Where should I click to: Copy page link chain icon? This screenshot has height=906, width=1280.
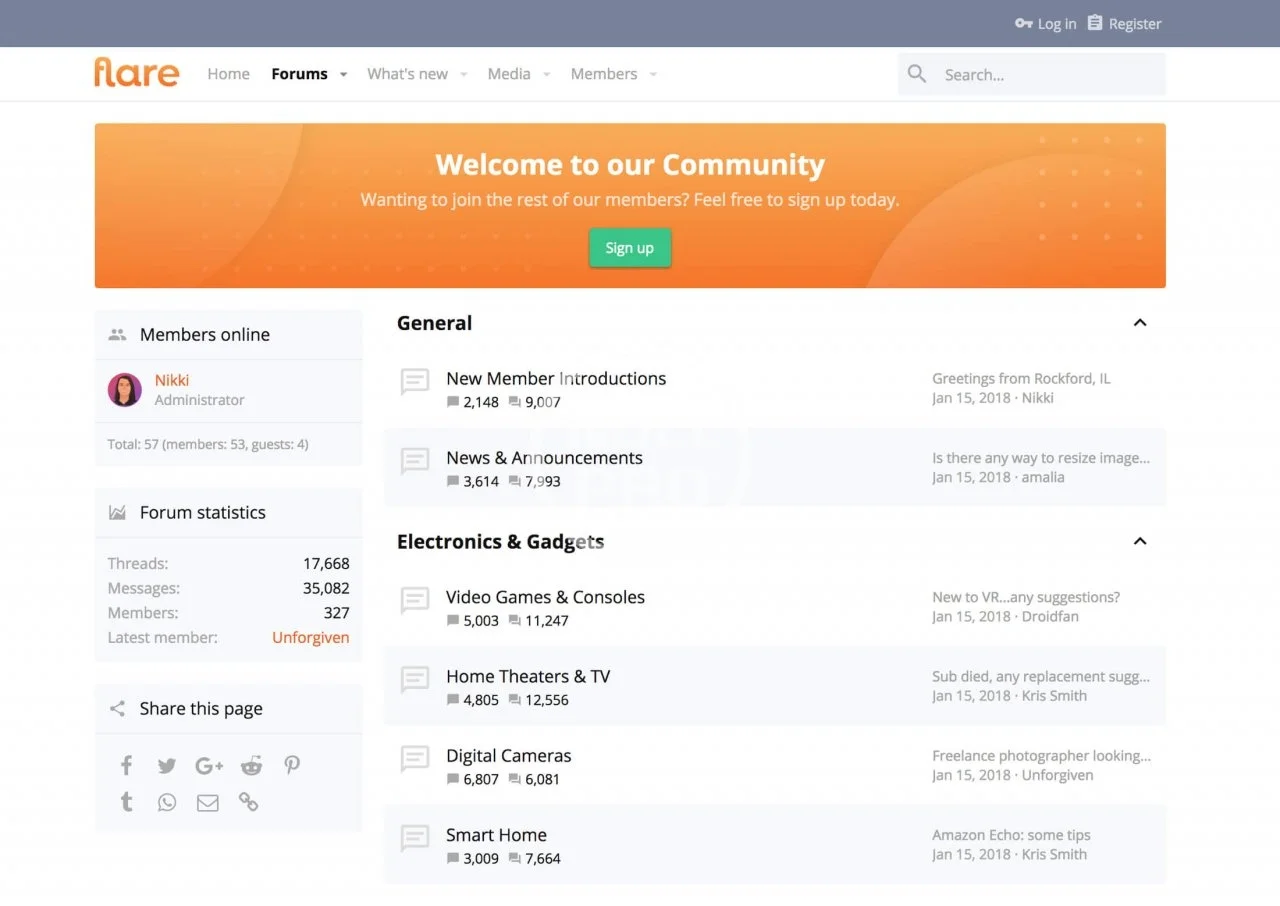[x=248, y=803]
